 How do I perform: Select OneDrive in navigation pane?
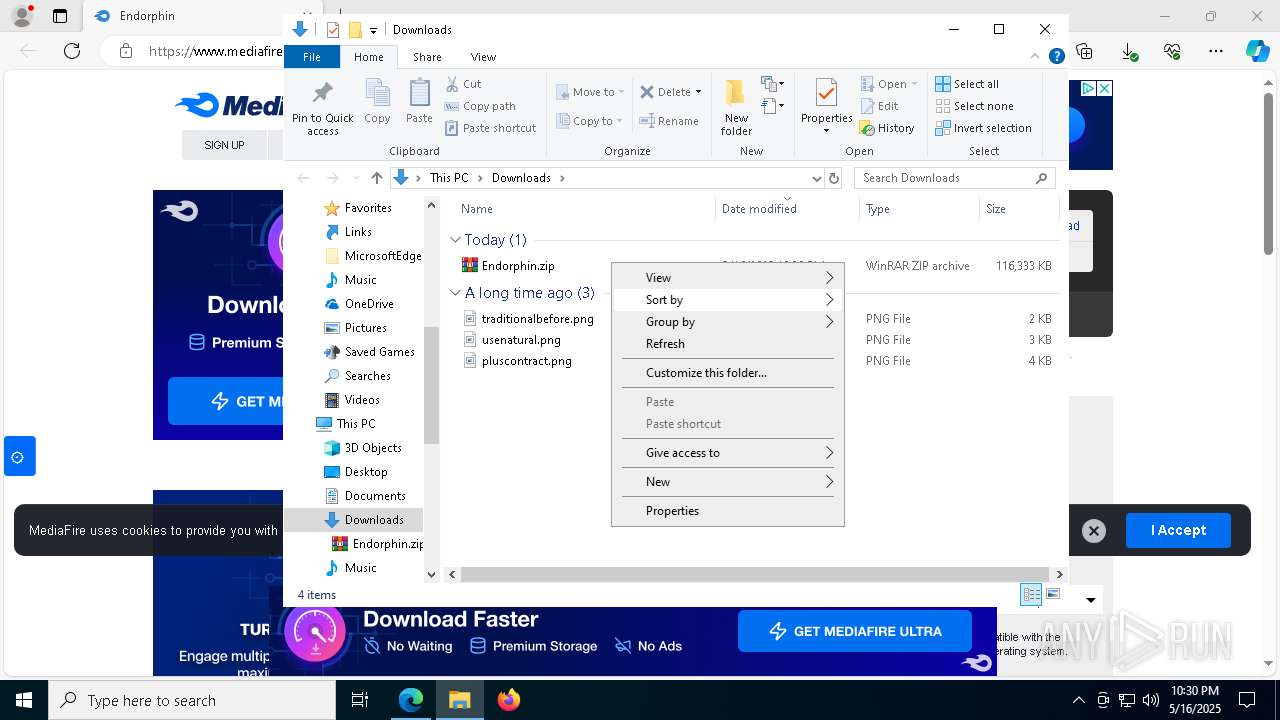coord(369,304)
